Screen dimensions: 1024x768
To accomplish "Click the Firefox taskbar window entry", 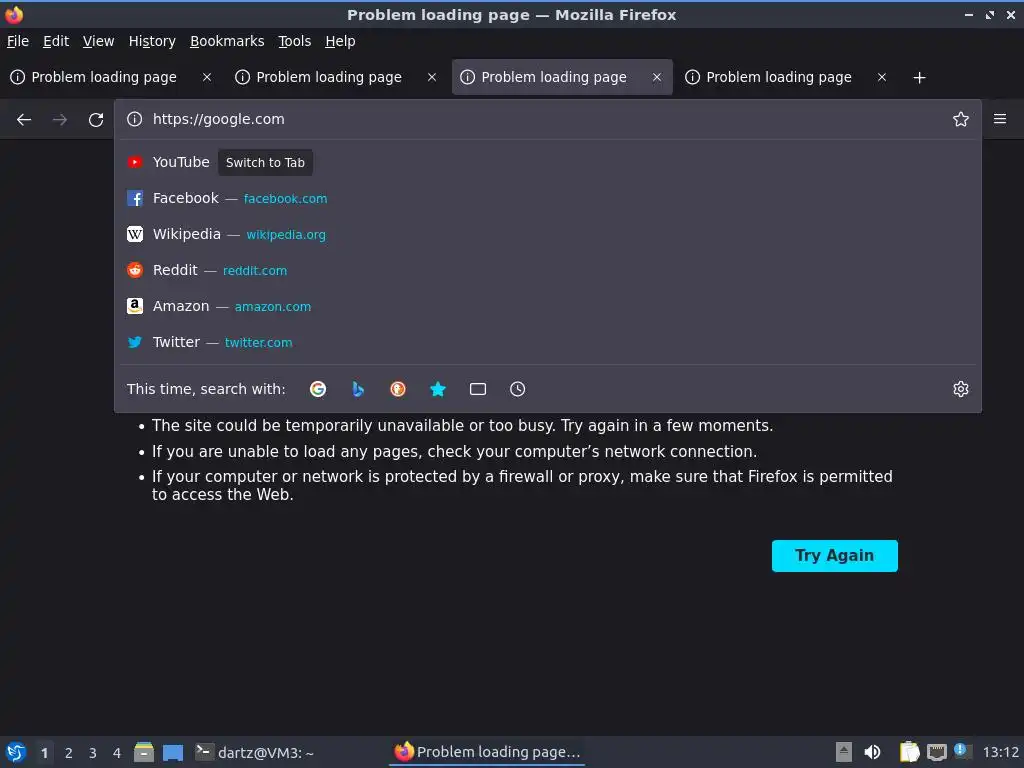I will [487, 752].
